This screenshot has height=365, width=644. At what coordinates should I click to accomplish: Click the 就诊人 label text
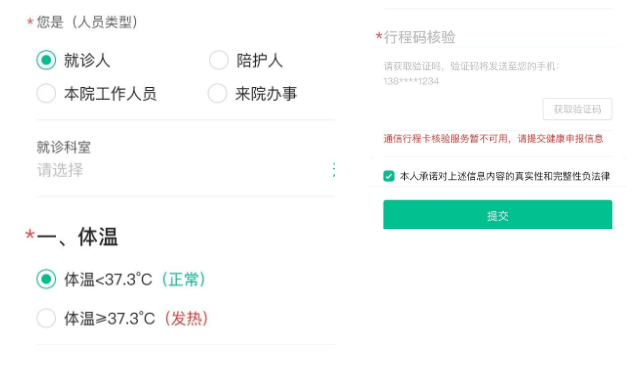click(x=87, y=61)
